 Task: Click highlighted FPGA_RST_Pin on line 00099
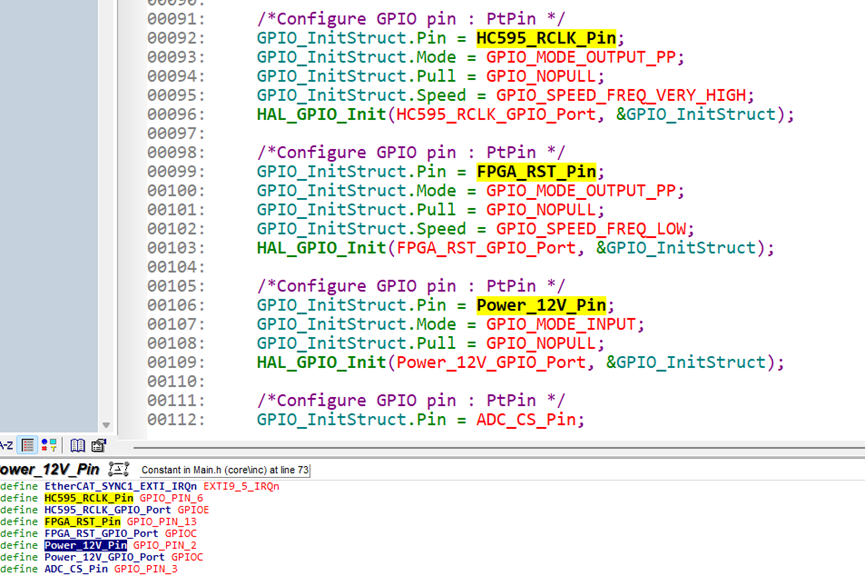coord(536,172)
